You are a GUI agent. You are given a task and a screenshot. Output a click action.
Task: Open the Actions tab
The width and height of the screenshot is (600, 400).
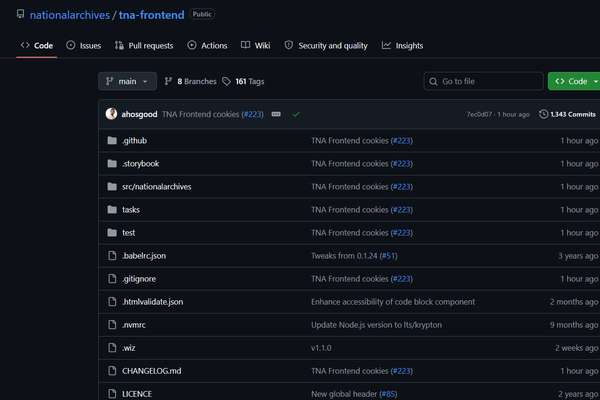(207, 46)
